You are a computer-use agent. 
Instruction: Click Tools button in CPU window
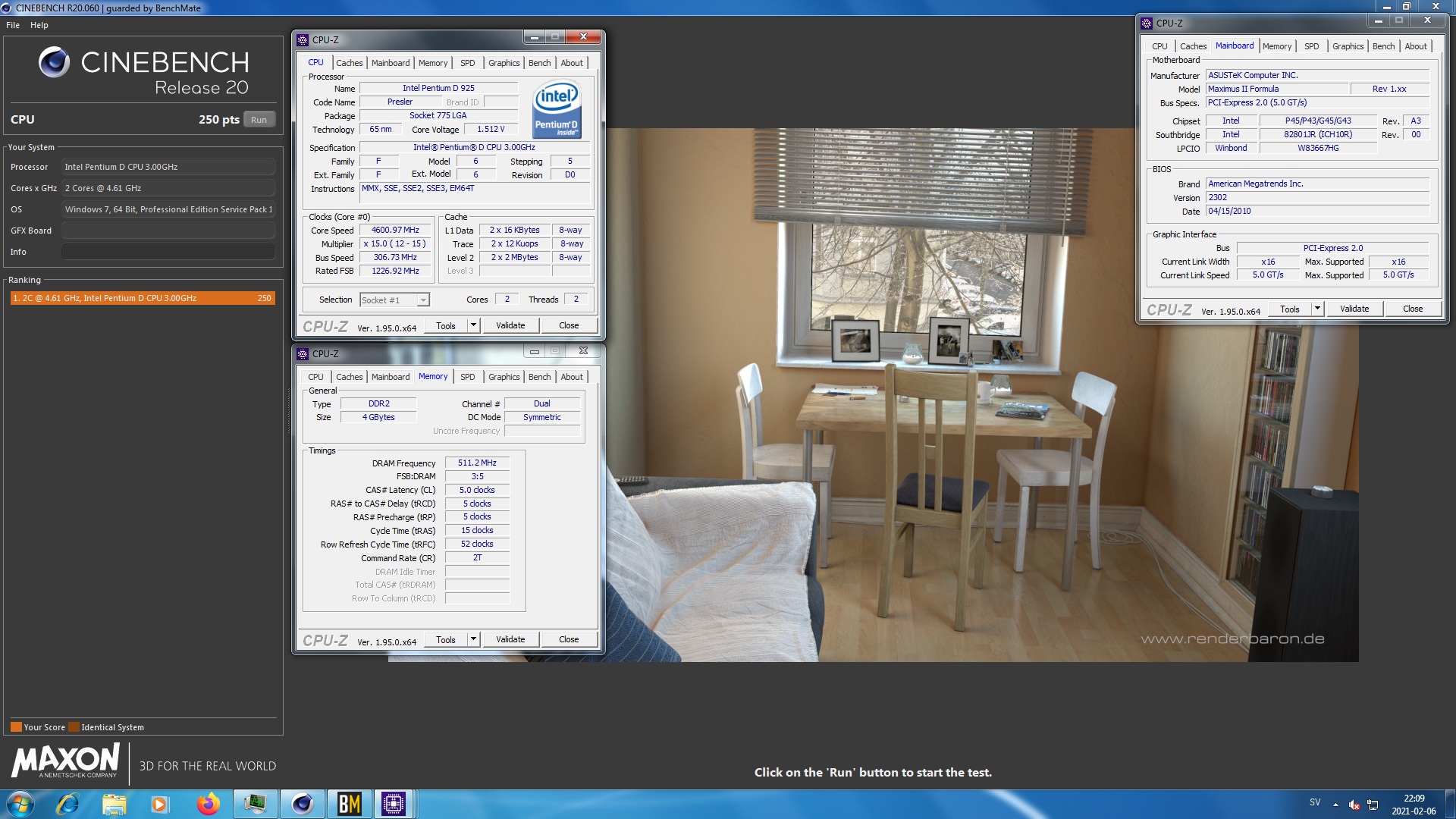click(x=446, y=325)
